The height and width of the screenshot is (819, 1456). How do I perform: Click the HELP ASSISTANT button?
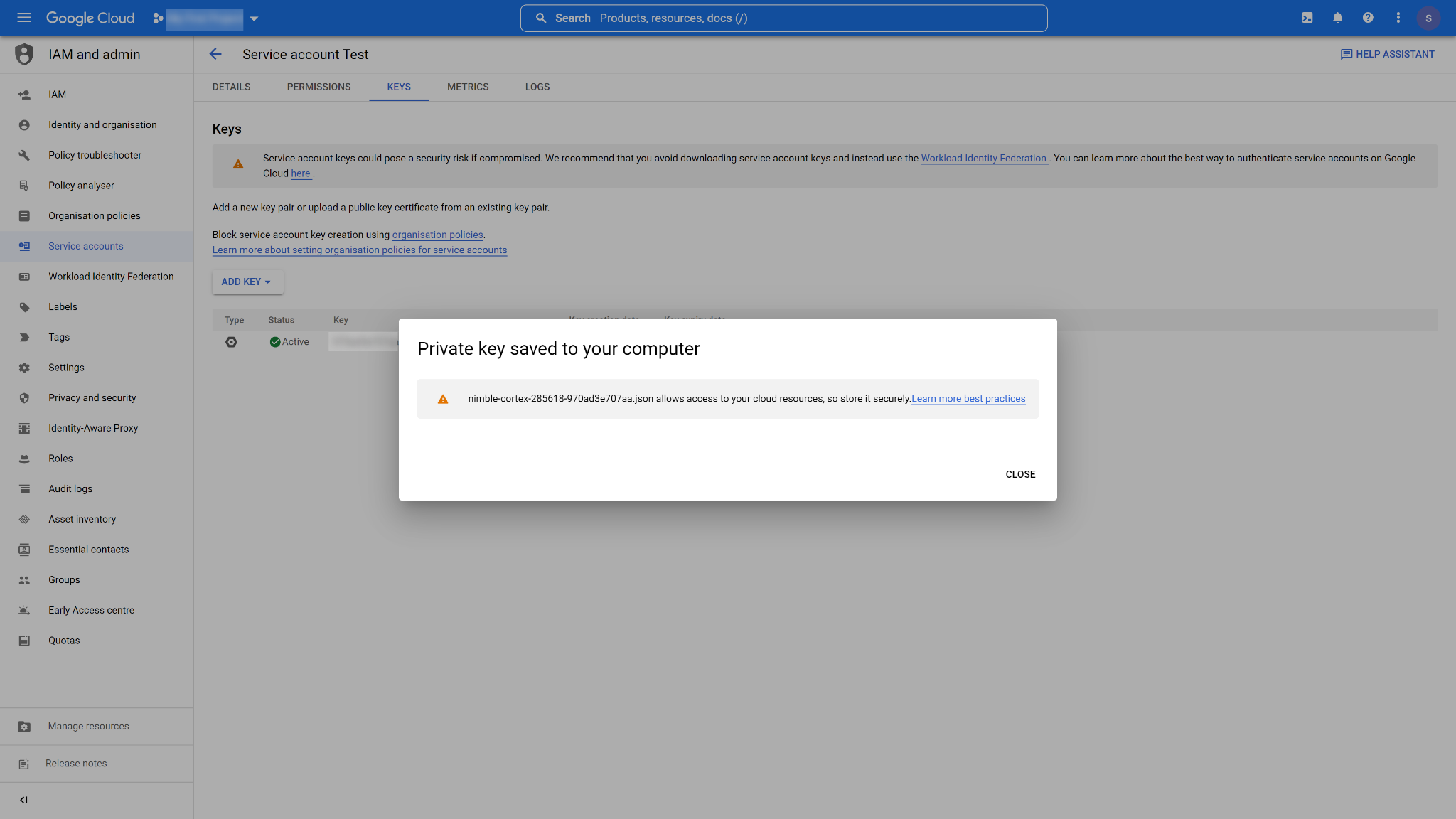tap(1387, 54)
